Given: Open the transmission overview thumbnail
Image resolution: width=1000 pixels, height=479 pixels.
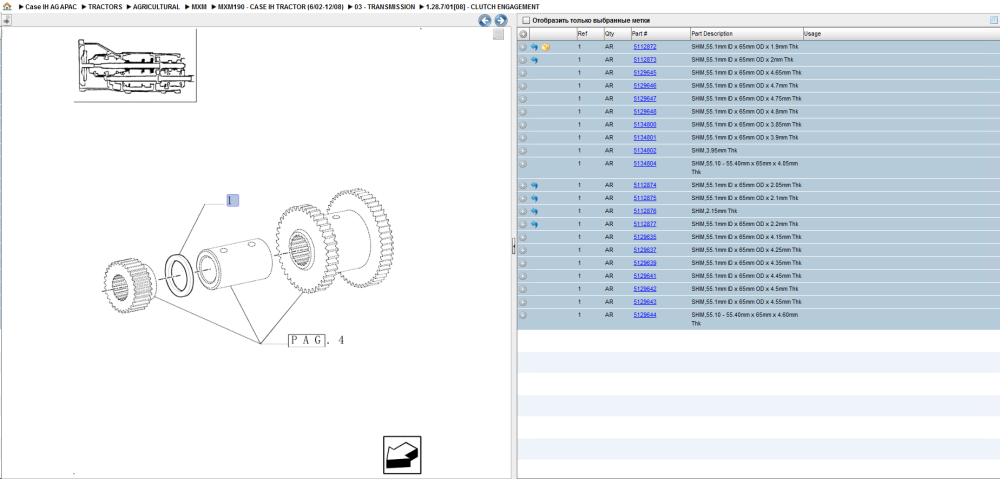Looking at the screenshot, I should (135, 66).
